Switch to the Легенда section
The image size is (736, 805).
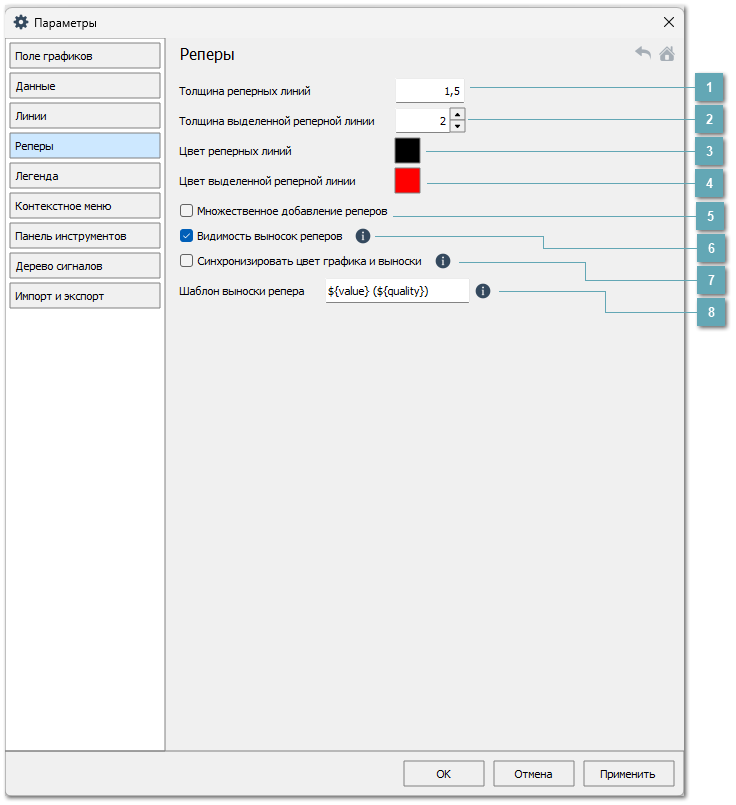click(85, 176)
